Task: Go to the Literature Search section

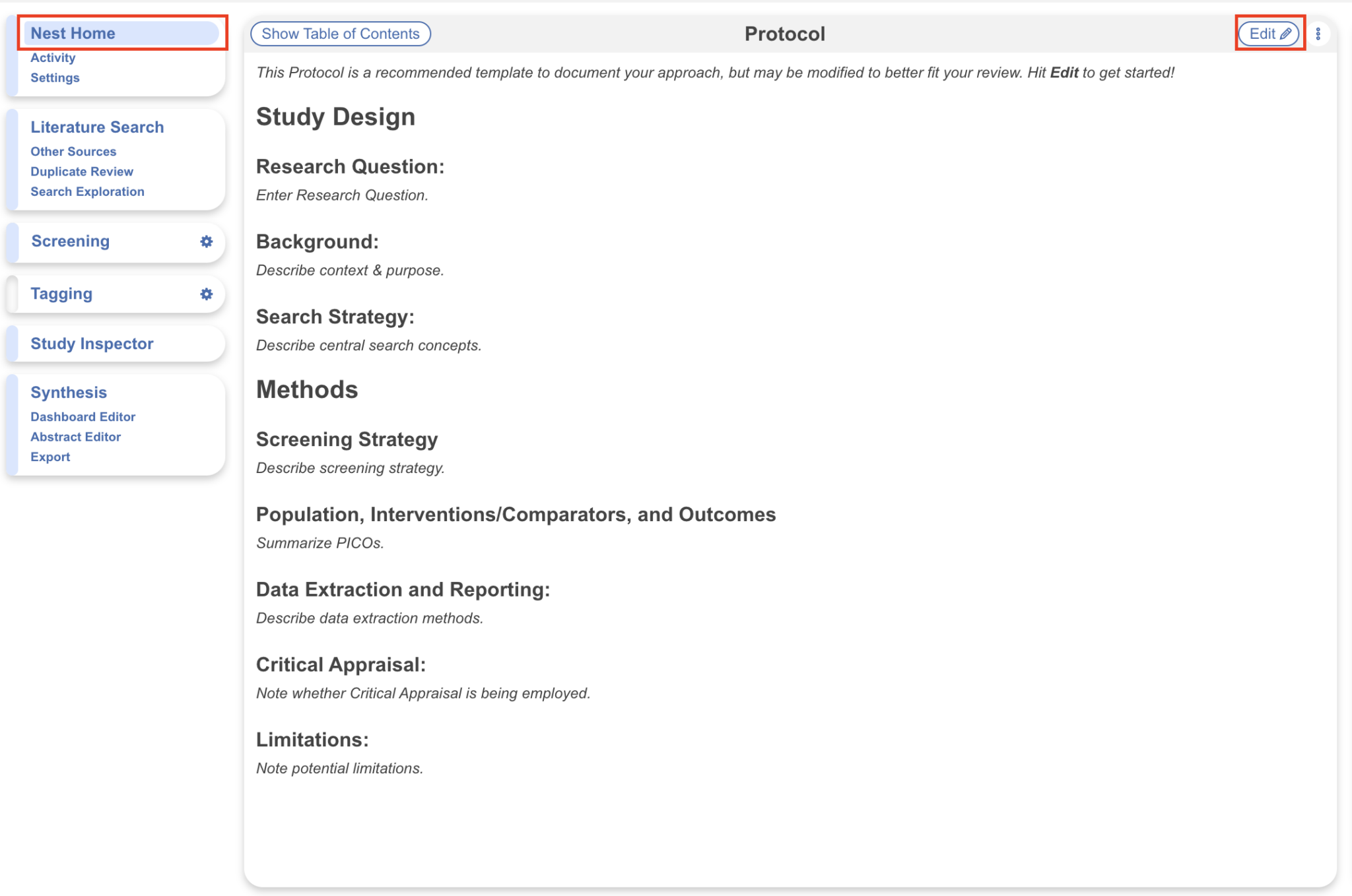Action: click(x=98, y=127)
